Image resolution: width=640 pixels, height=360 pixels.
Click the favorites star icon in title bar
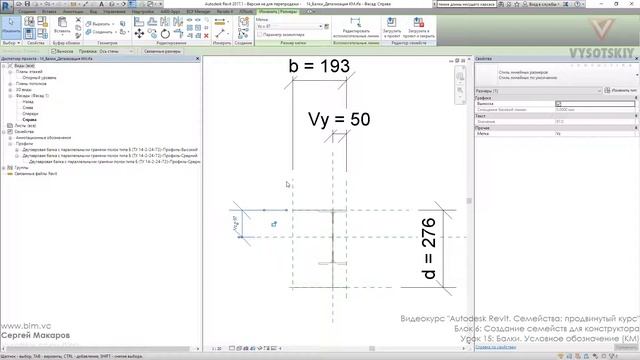click(517, 4)
